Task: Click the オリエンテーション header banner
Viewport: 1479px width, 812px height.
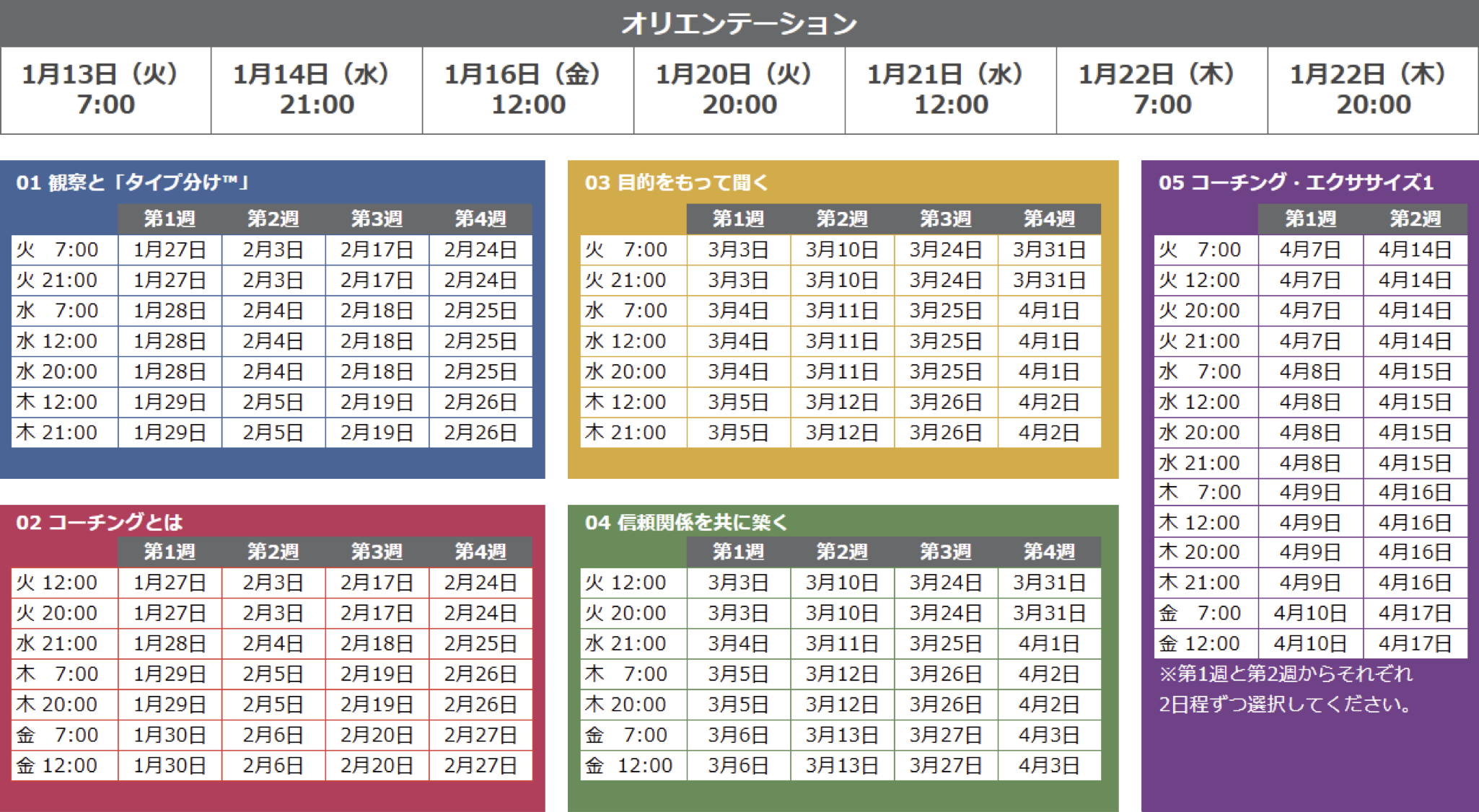Action: point(739,24)
